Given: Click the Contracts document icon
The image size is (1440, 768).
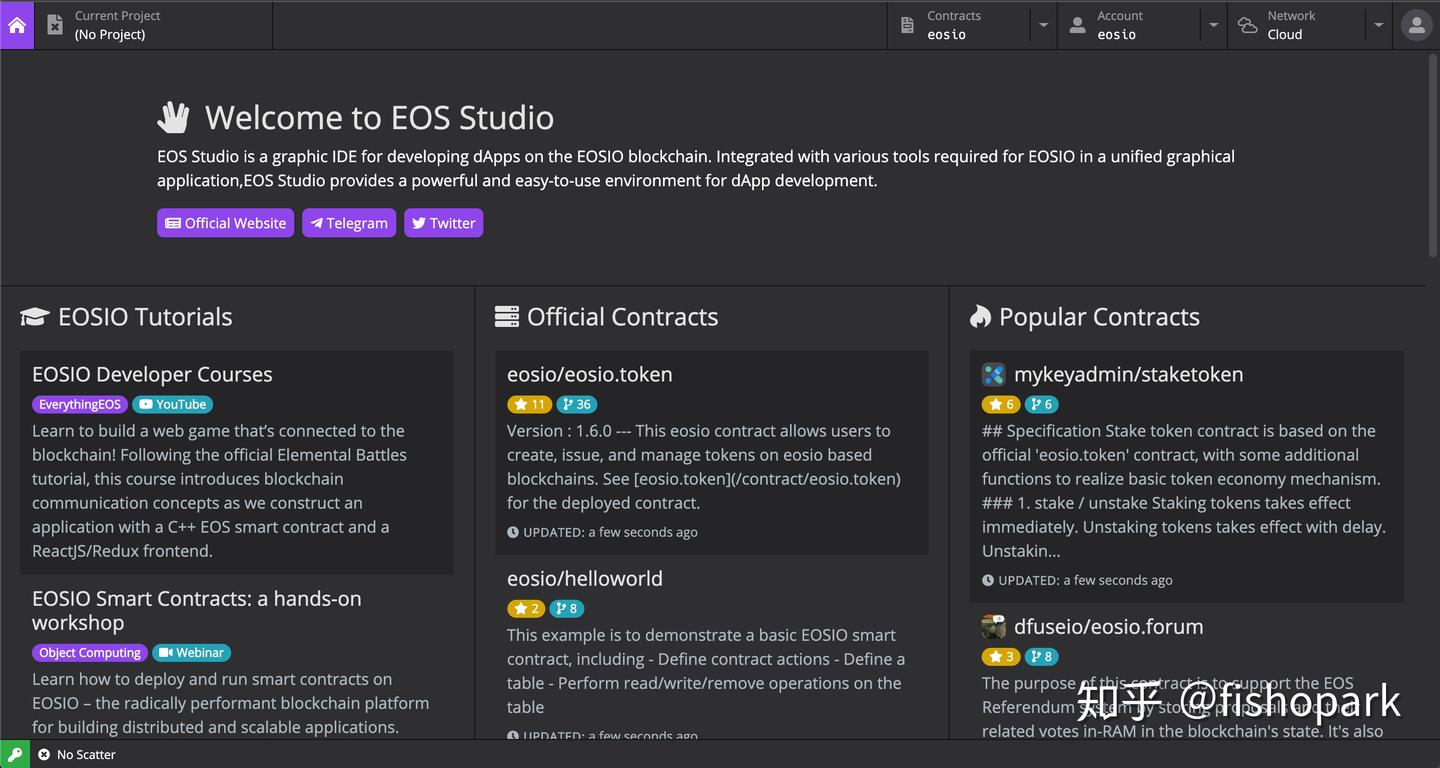Looking at the screenshot, I should tap(907, 26).
